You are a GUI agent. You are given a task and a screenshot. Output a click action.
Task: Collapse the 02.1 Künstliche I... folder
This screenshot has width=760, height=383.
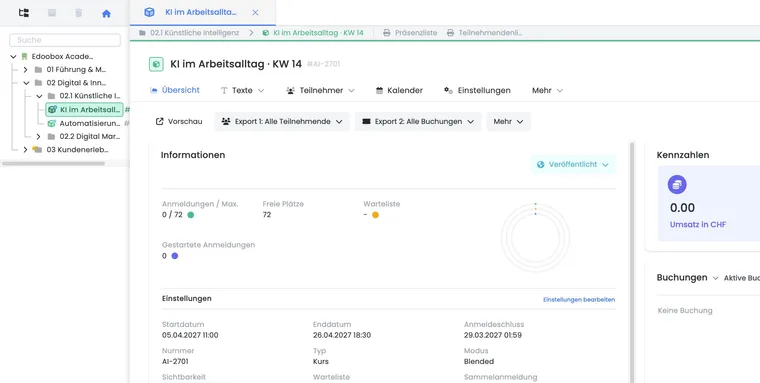click(x=39, y=96)
